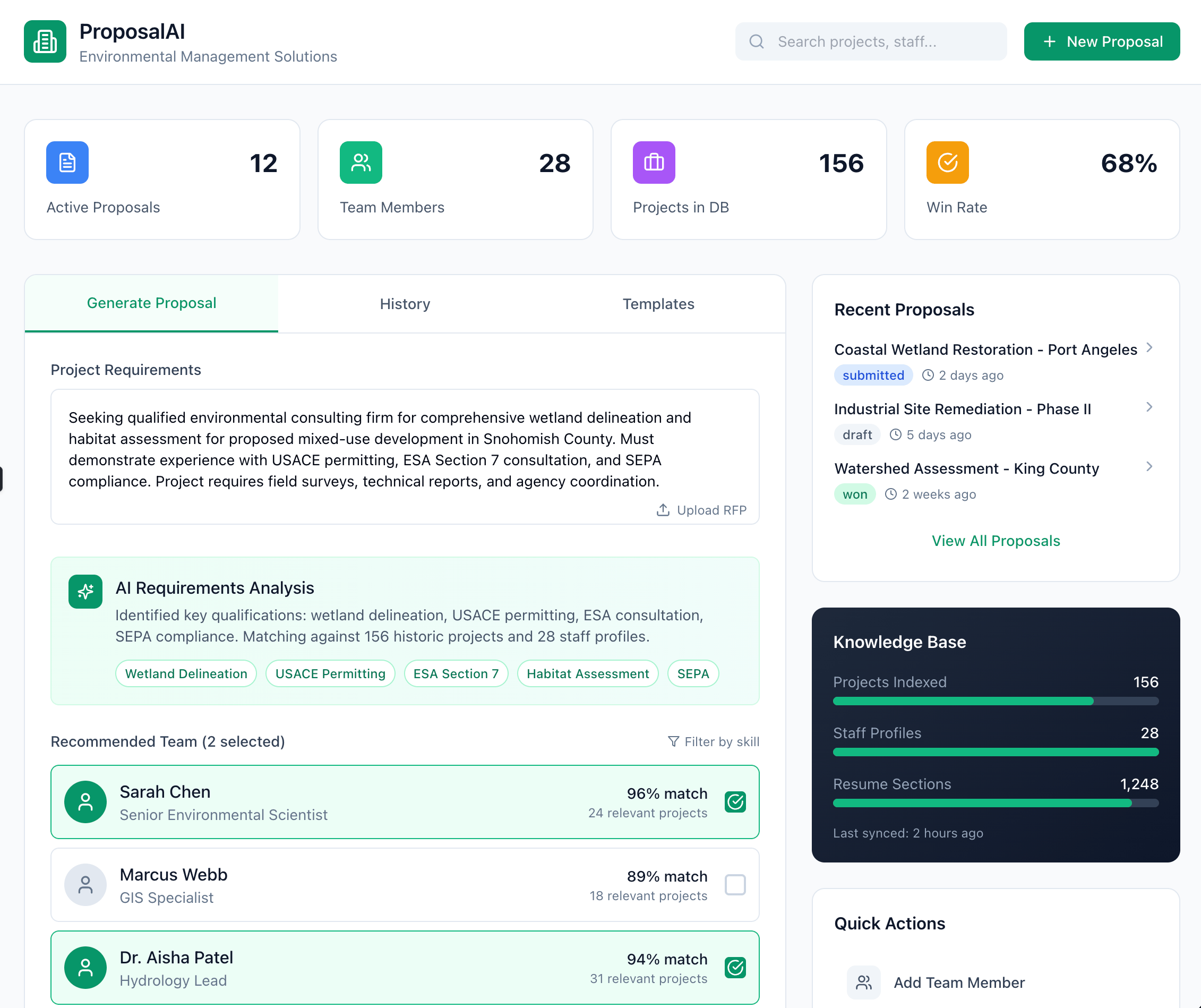This screenshot has height=1008, width=1201.
Task: Click Dr. Aisha Patel's avatar icon
Action: (x=85, y=968)
